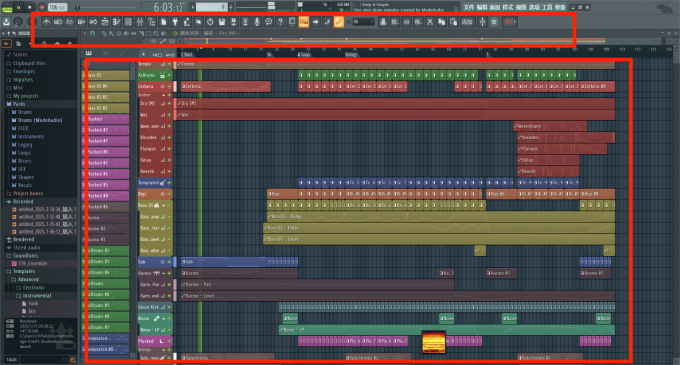Select the playlist zoom magnifier tool
Screen dimensions: 680x365
click(156, 33)
